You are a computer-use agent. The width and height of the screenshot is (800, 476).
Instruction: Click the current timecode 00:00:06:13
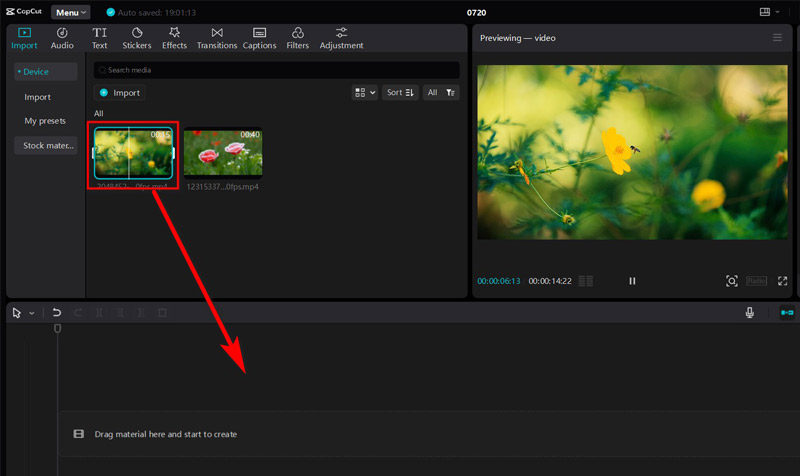498,281
